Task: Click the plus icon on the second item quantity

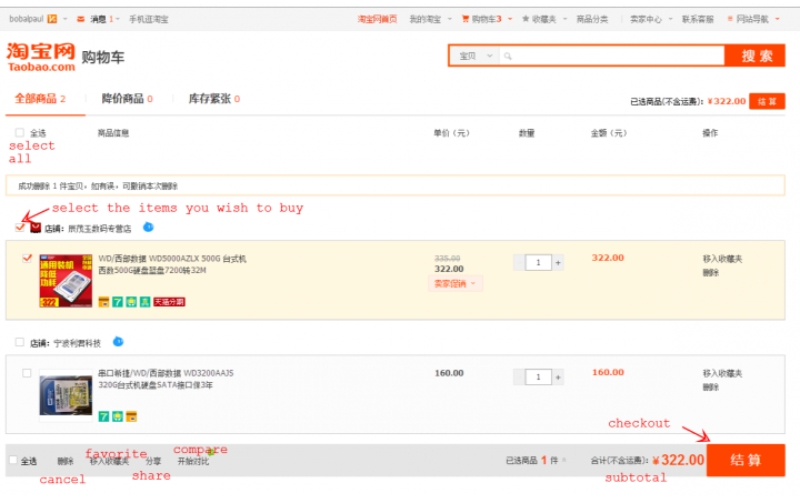Action: (558, 377)
